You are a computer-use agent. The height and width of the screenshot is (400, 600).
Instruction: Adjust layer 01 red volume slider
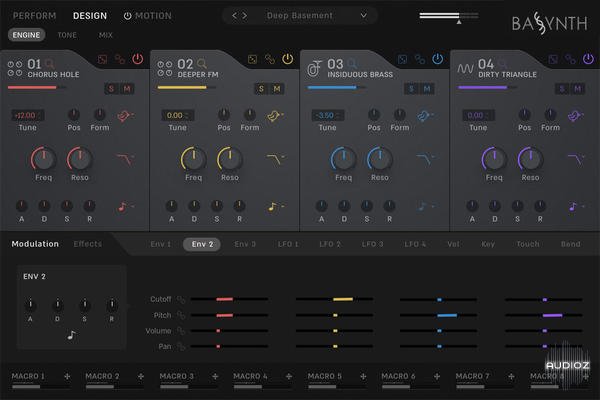pyautogui.click(x=36, y=88)
